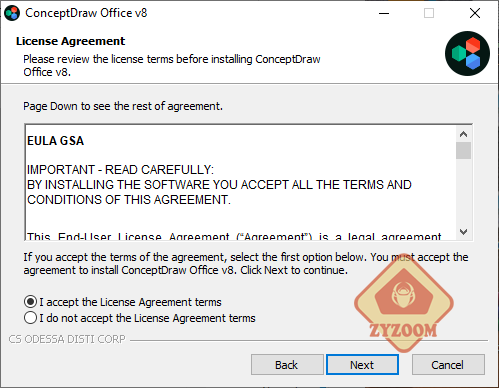Click the grayed-out maximize button
The image size is (499, 388).
pyautogui.click(x=429, y=13)
